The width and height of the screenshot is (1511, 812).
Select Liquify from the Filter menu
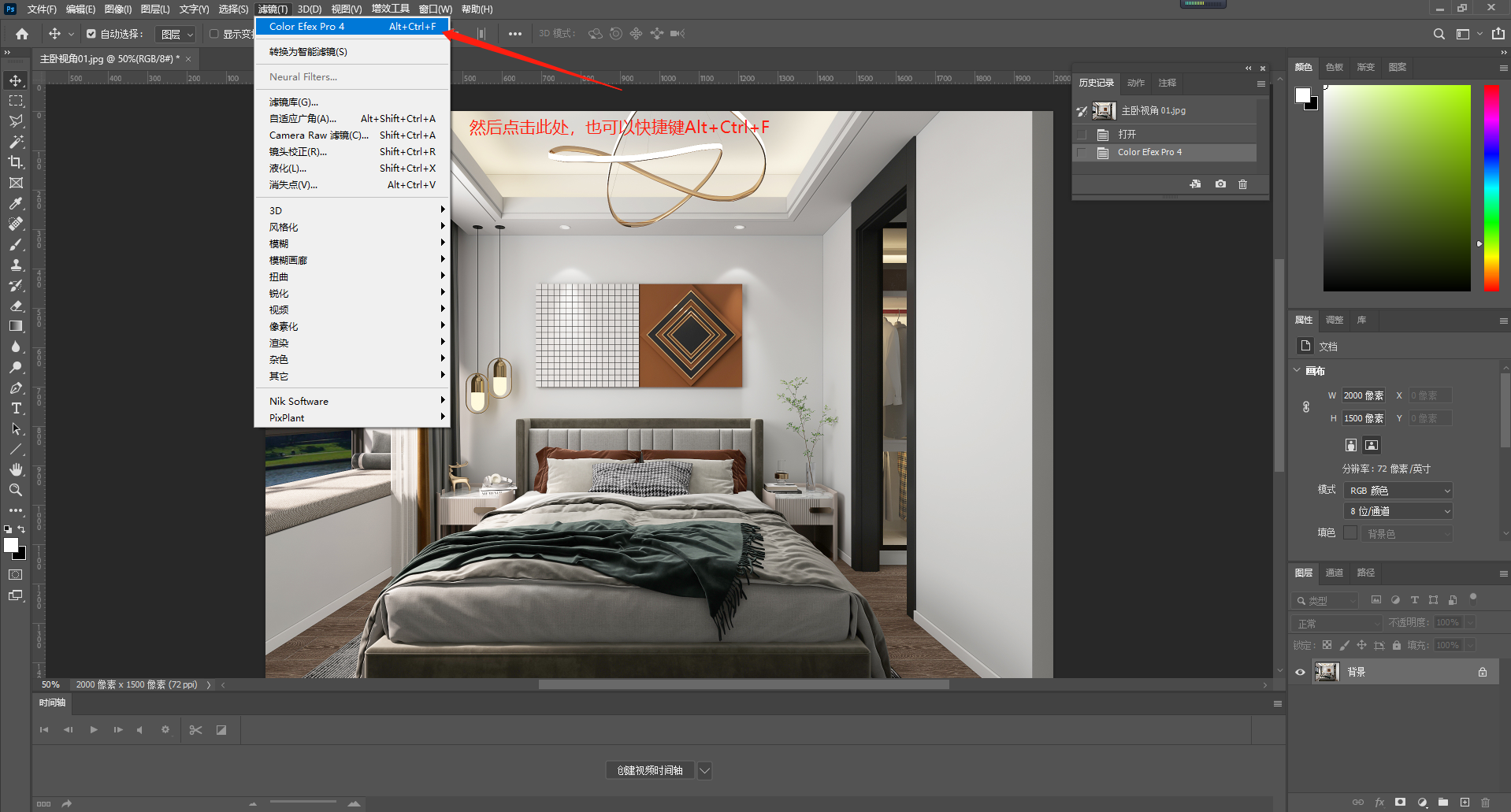(352, 168)
